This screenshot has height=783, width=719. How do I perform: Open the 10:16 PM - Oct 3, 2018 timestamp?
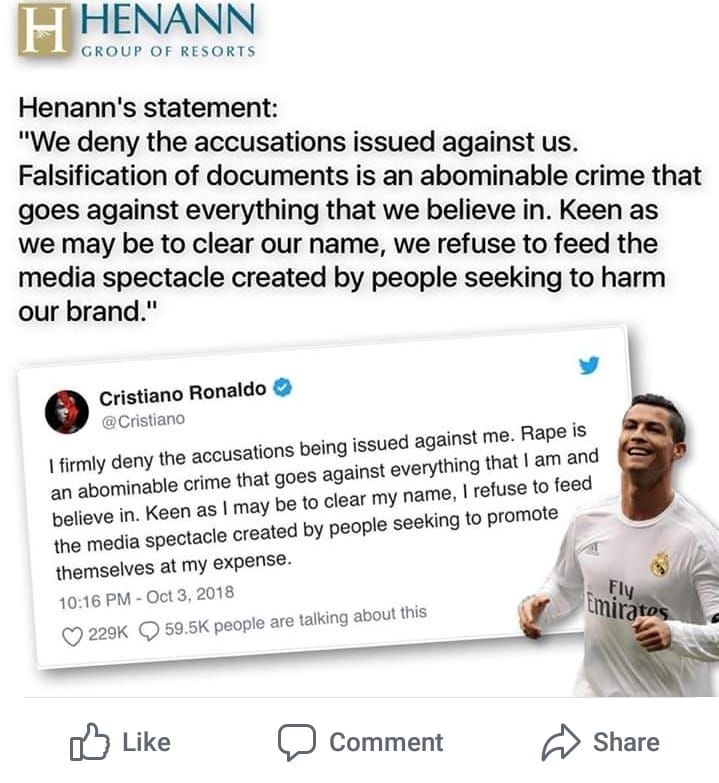pyautogui.click(x=146, y=597)
